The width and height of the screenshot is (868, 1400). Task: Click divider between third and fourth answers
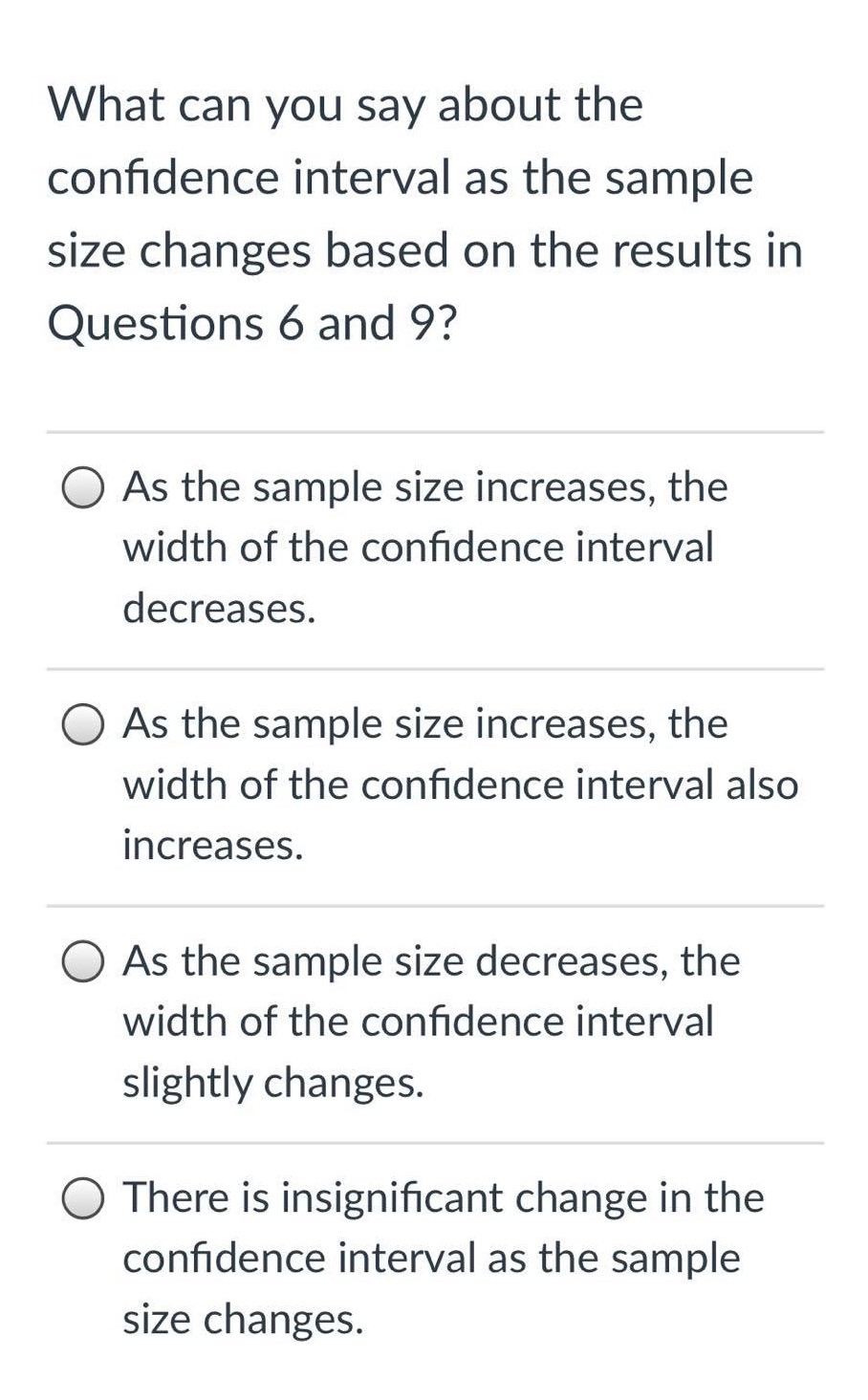click(435, 1143)
